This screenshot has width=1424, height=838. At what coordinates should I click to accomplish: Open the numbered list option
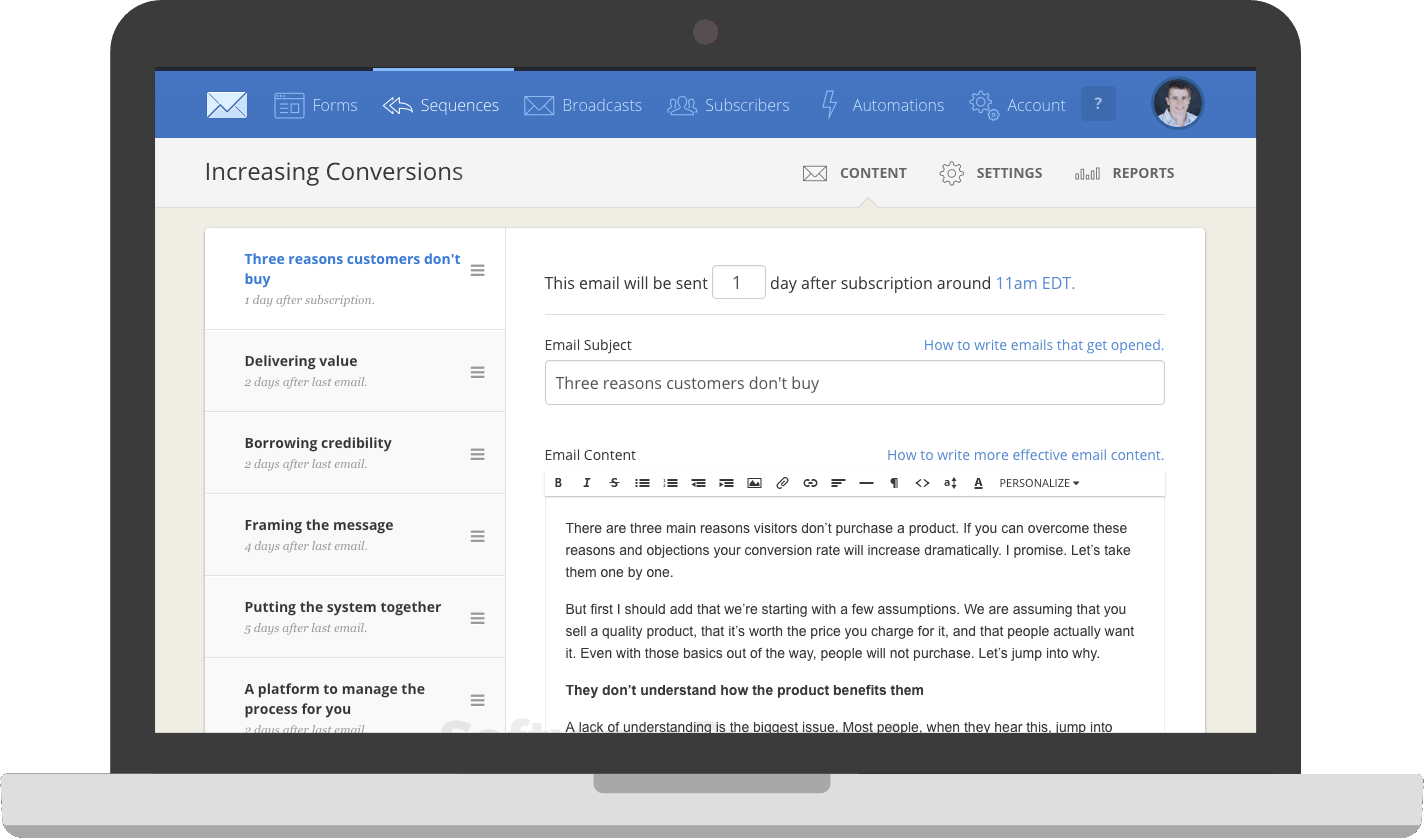pos(669,483)
